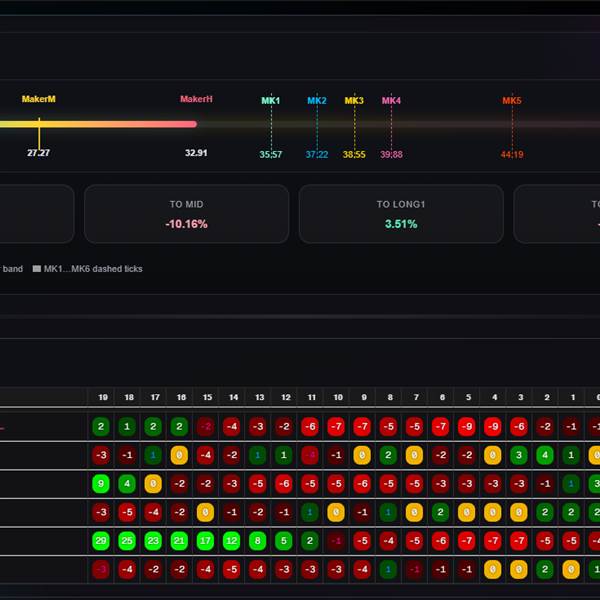Click the 39.88 value under MK4
The image size is (600, 600).
[x=391, y=154]
